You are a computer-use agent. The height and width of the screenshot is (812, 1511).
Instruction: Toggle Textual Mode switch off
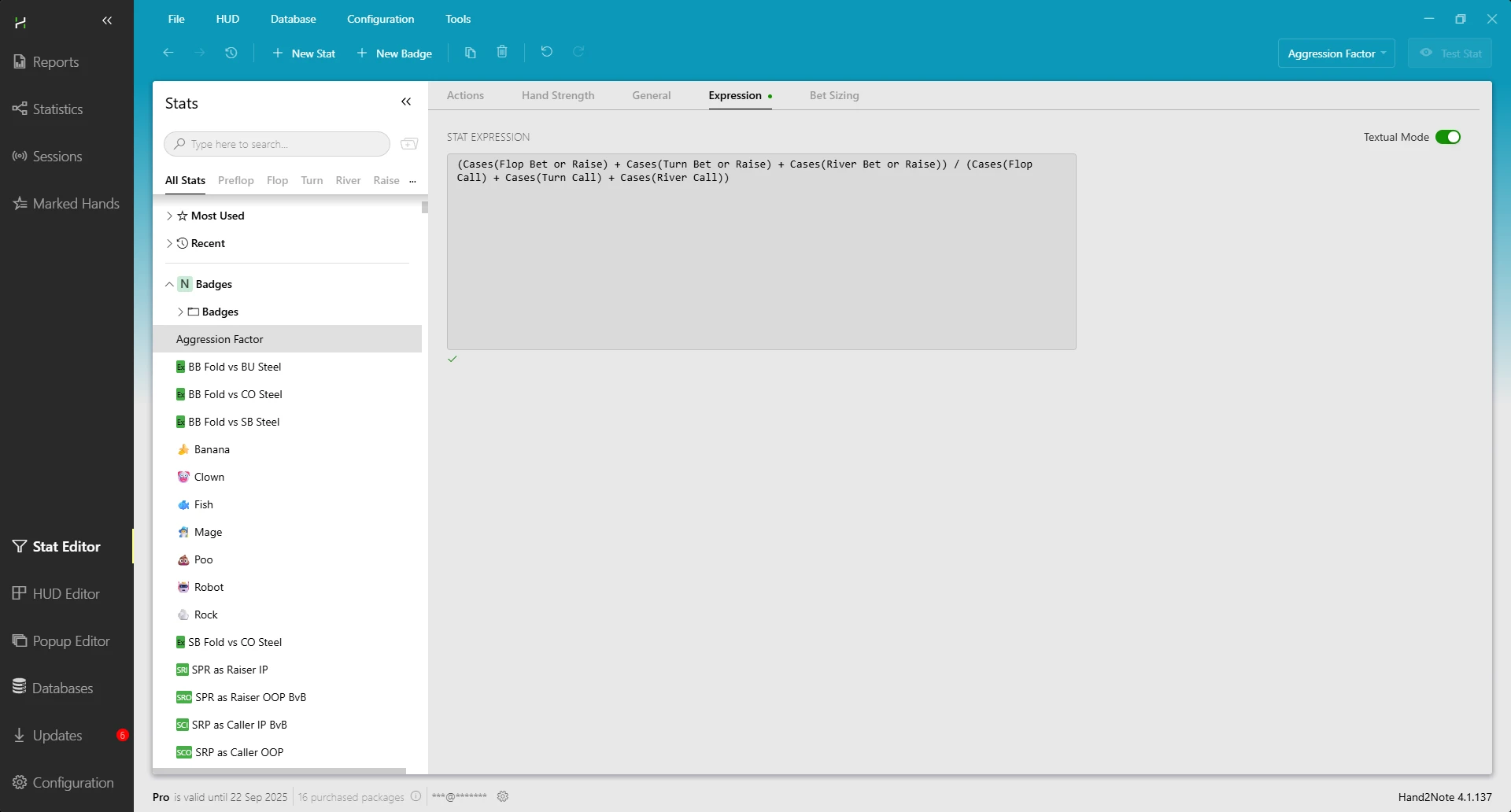pos(1447,137)
